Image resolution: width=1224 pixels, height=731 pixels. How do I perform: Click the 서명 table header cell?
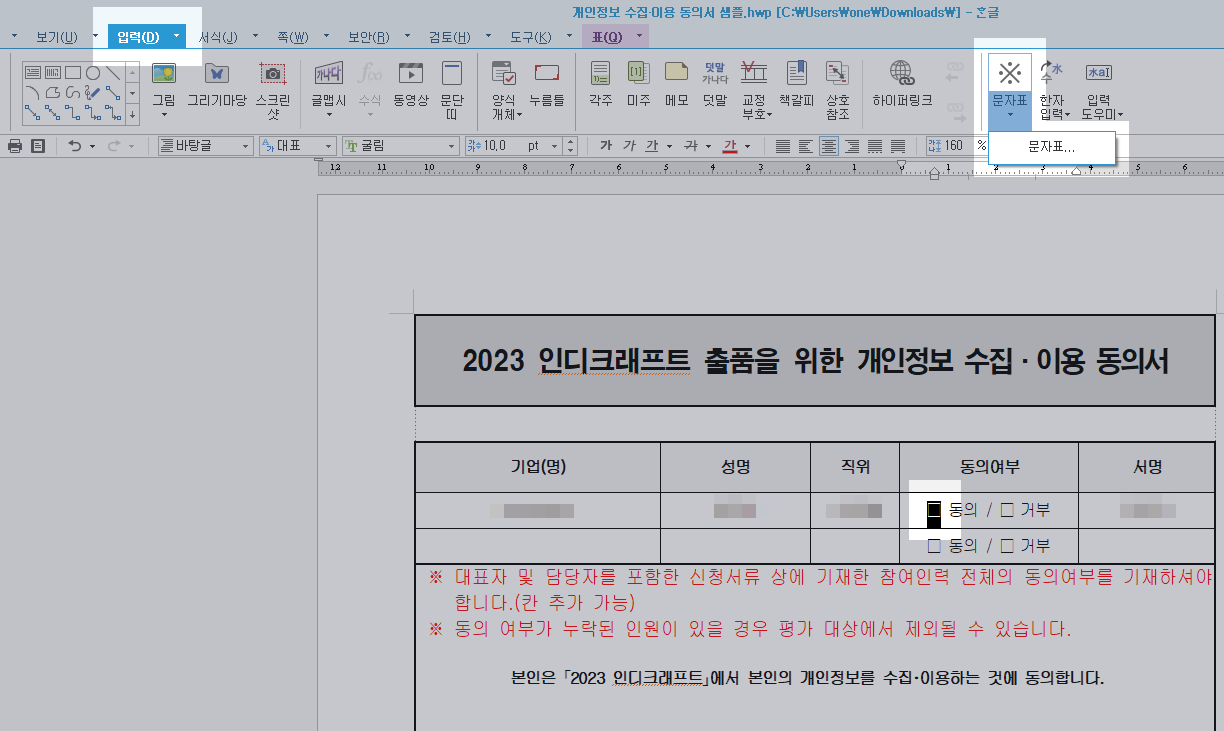click(x=1147, y=467)
